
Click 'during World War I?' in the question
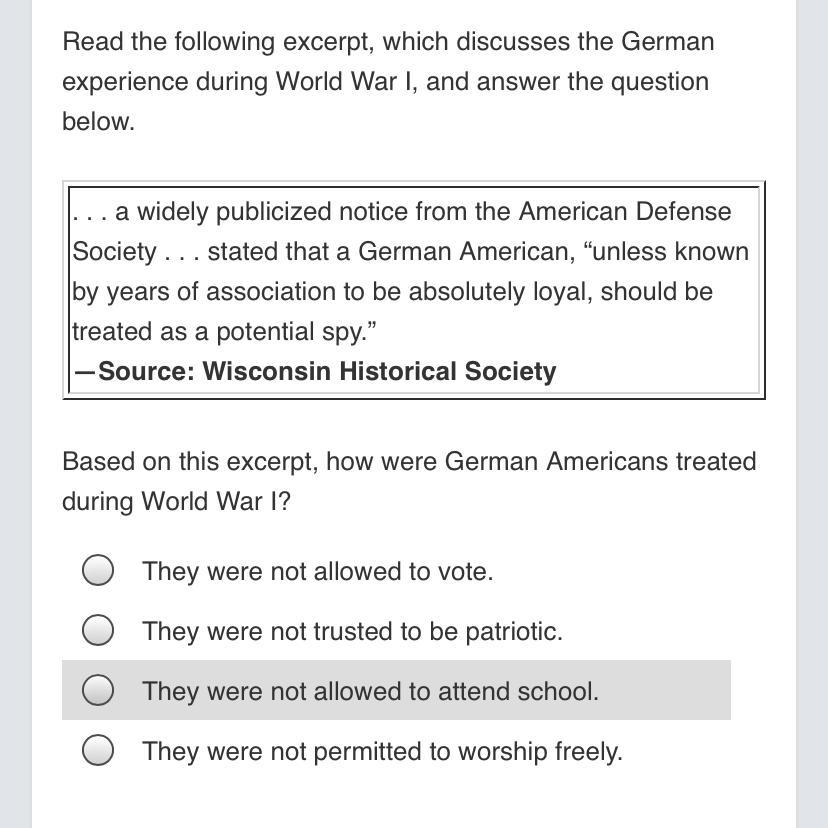click(x=176, y=501)
